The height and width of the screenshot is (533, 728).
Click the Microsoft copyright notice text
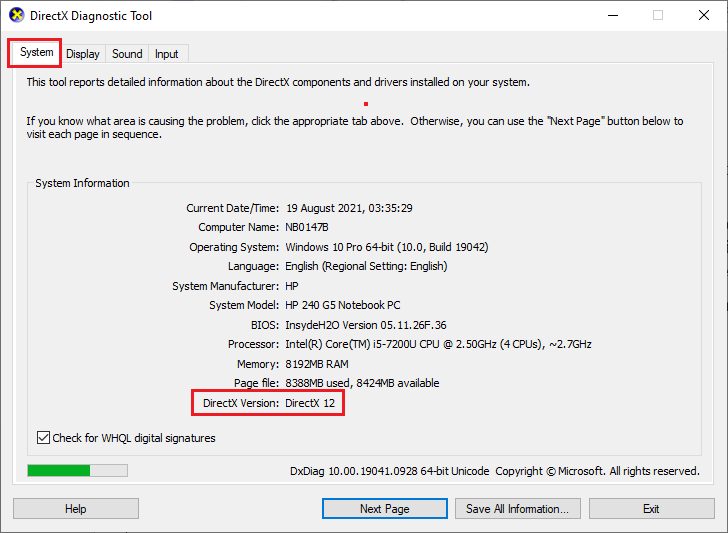pos(598,471)
